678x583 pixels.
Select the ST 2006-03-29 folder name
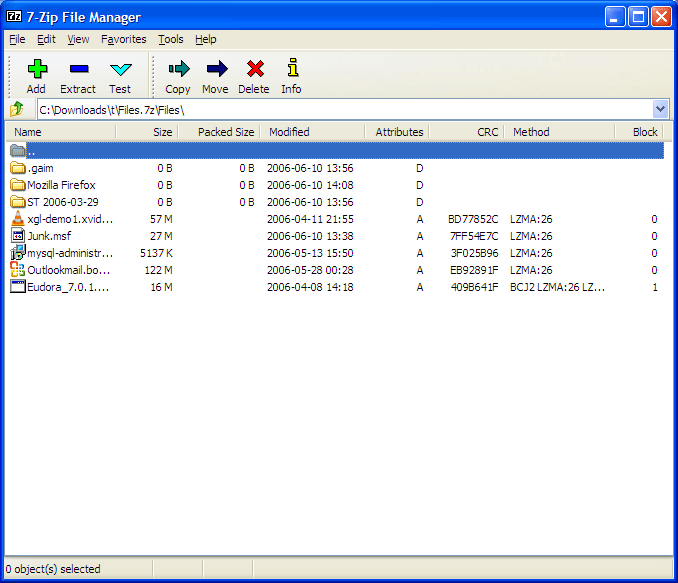tap(63, 202)
